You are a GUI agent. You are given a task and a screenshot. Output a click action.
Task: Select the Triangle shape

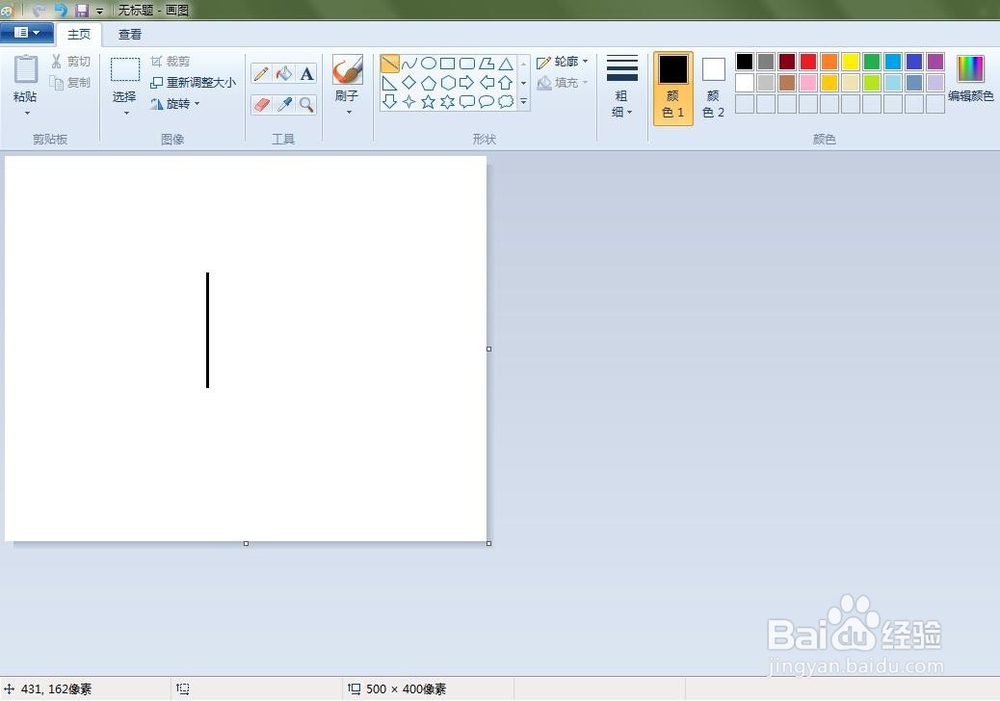click(x=506, y=63)
